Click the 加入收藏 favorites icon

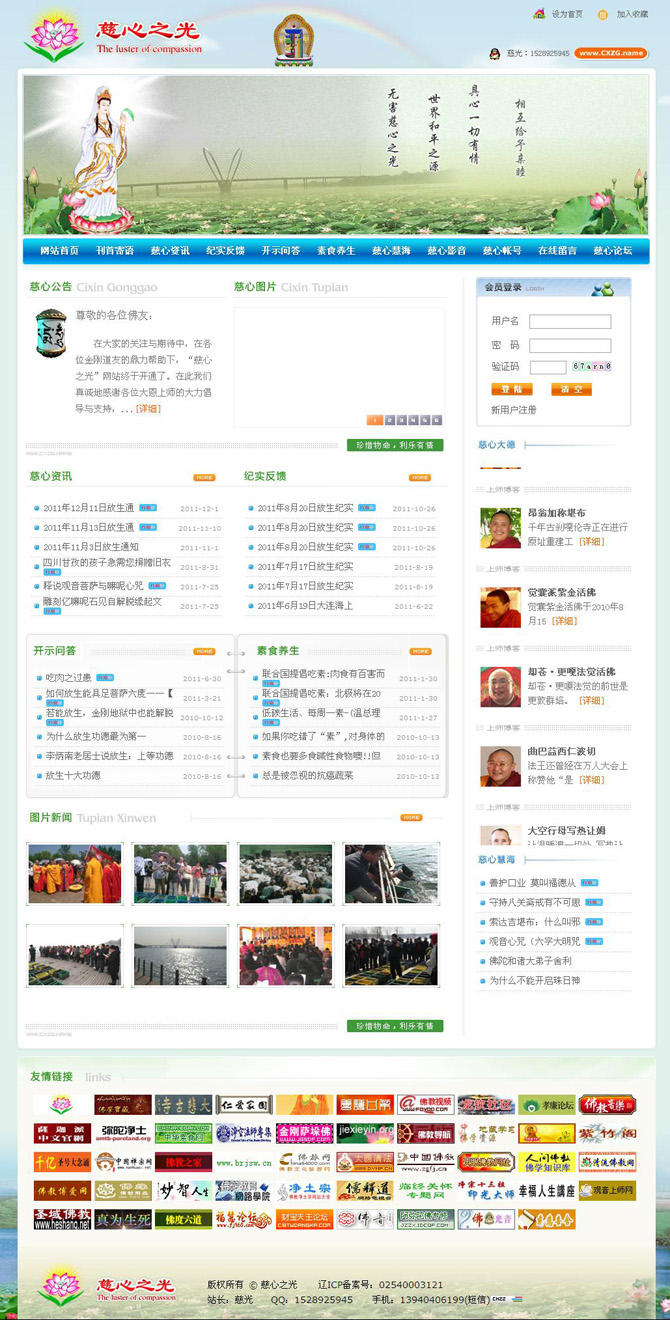(x=603, y=14)
